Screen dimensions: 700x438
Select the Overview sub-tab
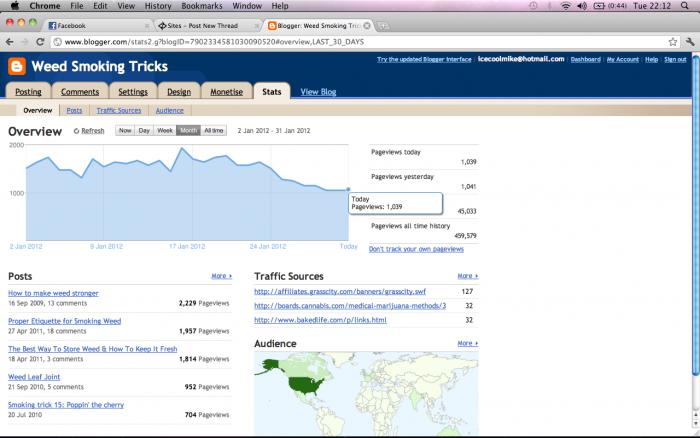[38, 110]
